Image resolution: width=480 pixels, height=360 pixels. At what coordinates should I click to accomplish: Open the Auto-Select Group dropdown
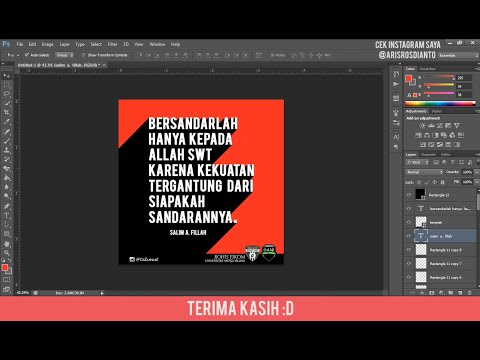64,55
